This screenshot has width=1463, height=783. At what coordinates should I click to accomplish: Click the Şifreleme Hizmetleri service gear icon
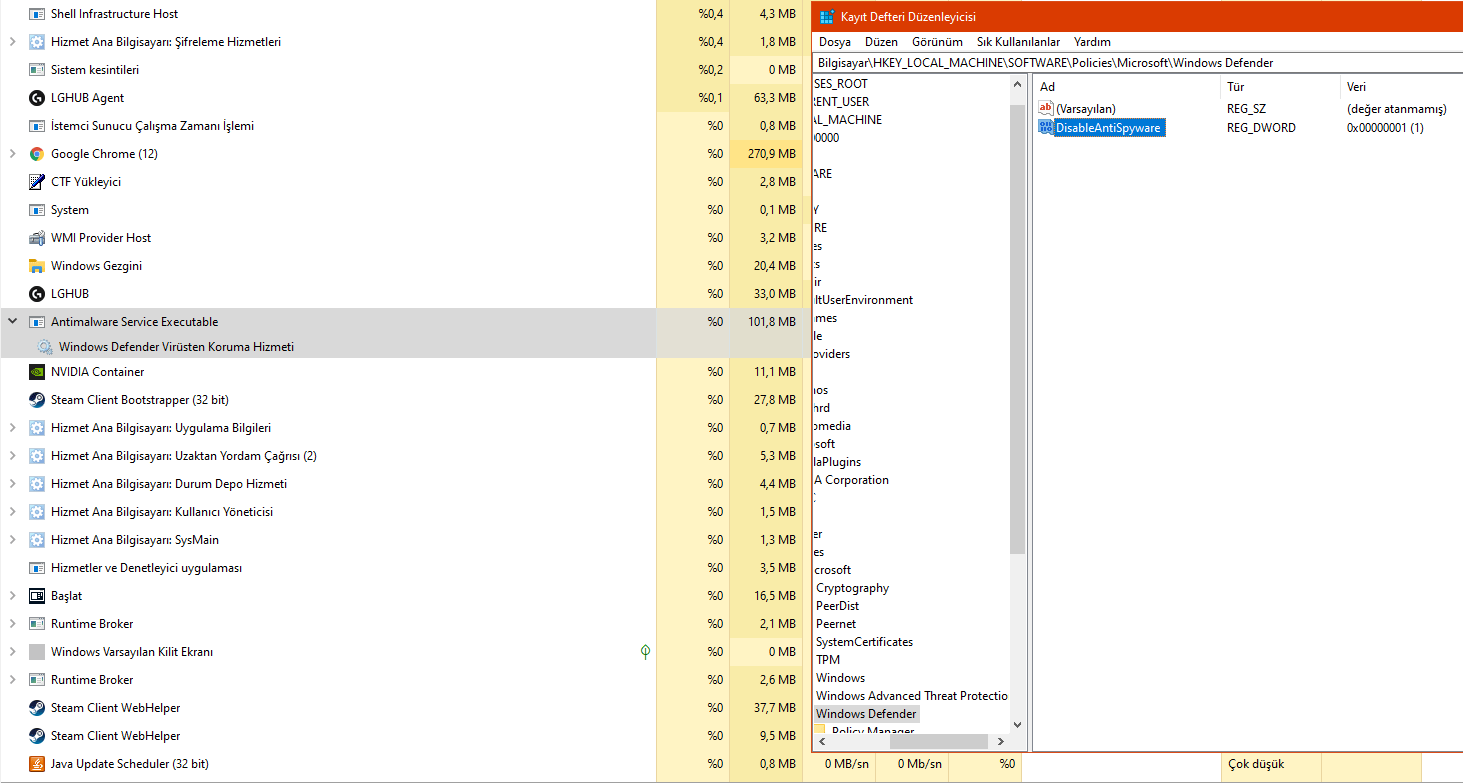pyautogui.click(x=37, y=42)
